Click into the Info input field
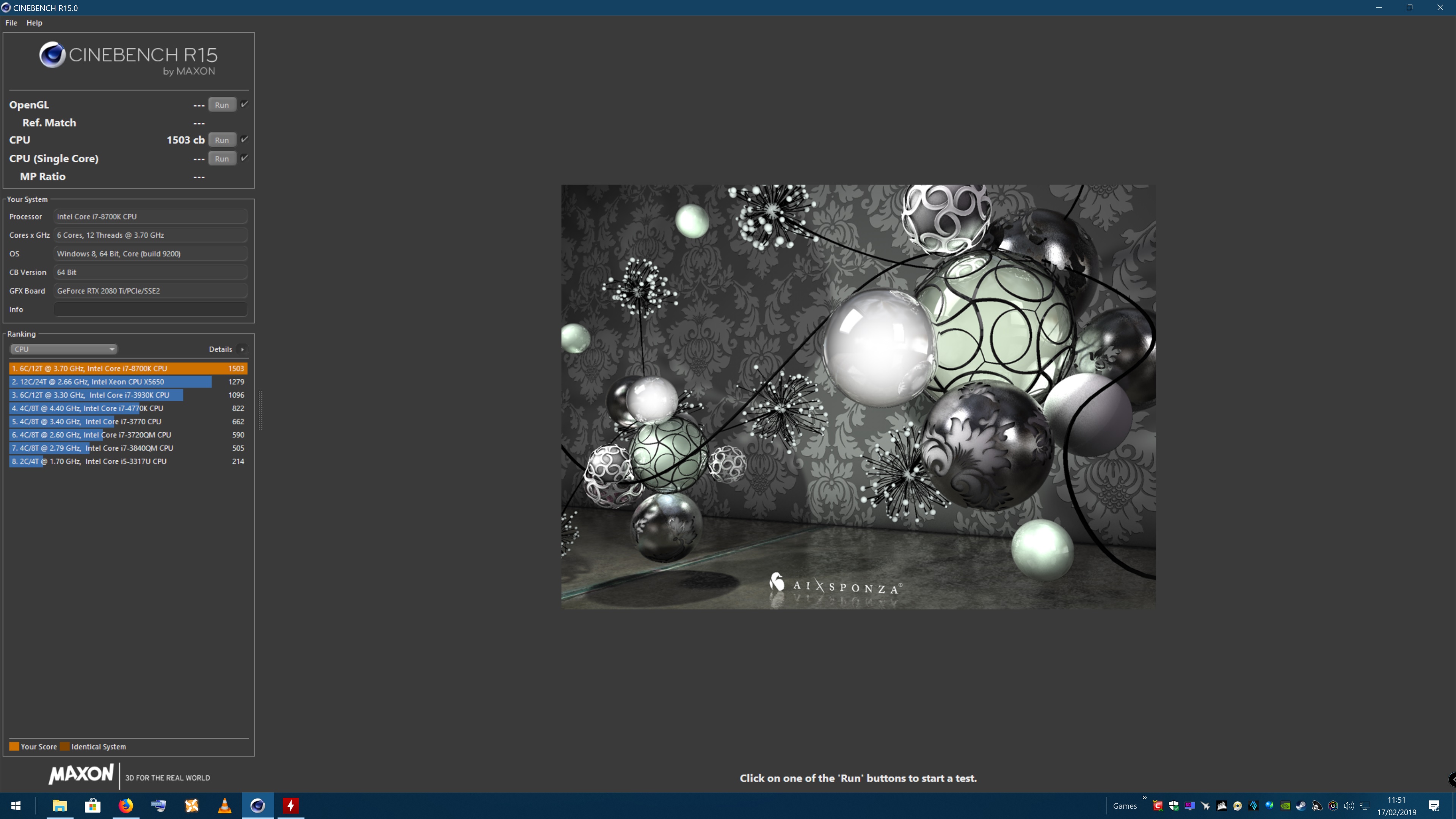The width and height of the screenshot is (1456, 819). point(151,309)
